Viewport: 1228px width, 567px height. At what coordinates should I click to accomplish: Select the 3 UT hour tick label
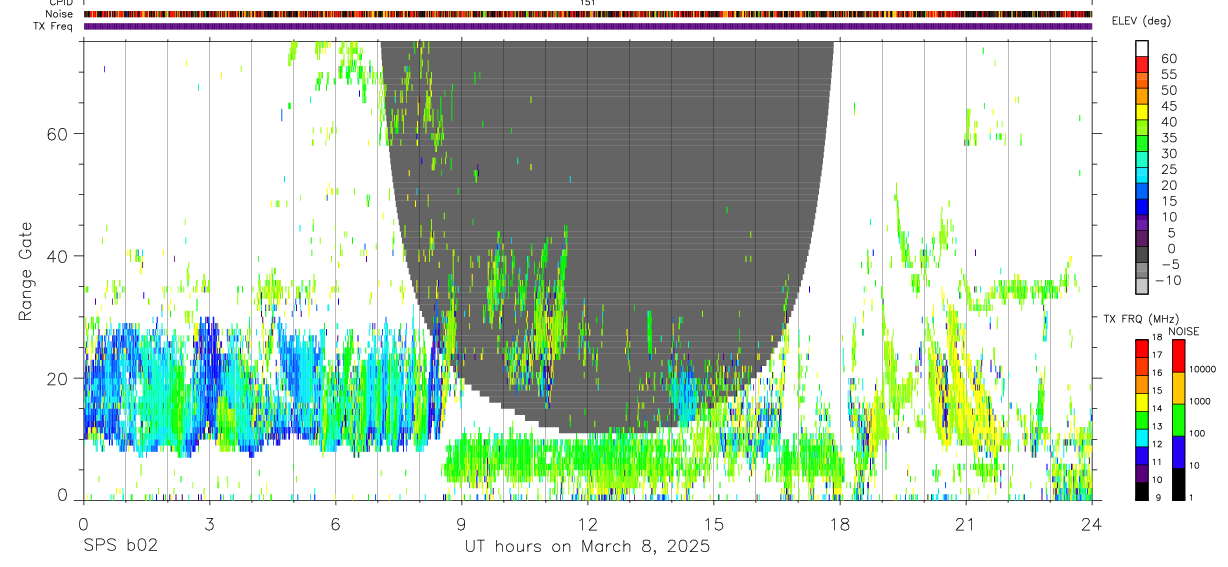click(209, 524)
